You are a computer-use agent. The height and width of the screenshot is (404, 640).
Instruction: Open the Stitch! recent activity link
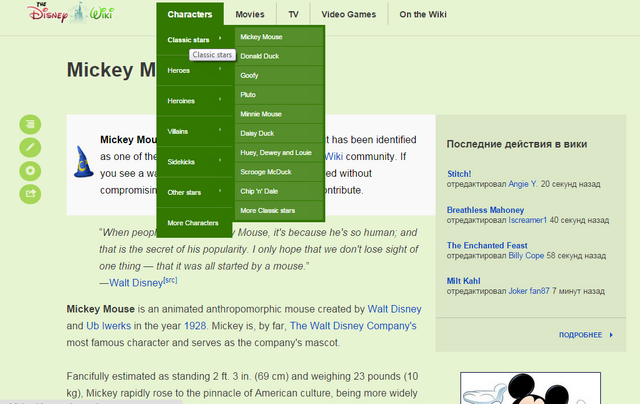[459, 174]
